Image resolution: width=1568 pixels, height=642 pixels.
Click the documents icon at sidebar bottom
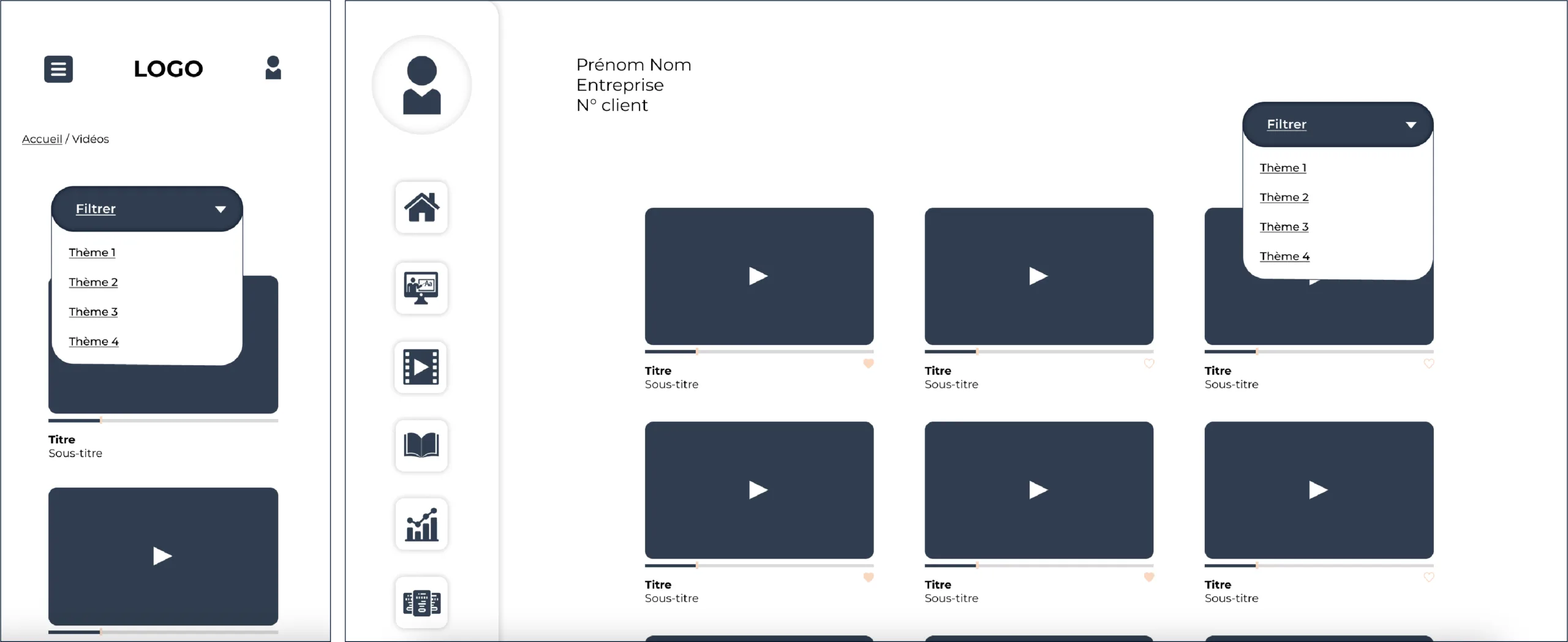[x=421, y=603]
